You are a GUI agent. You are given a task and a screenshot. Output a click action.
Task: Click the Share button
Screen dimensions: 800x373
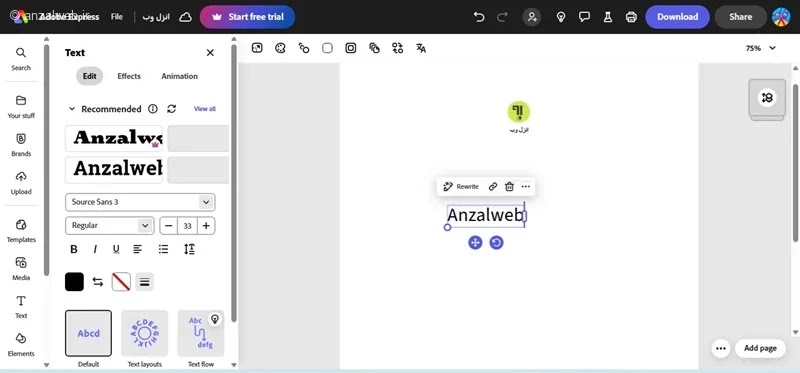click(x=740, y=17)
